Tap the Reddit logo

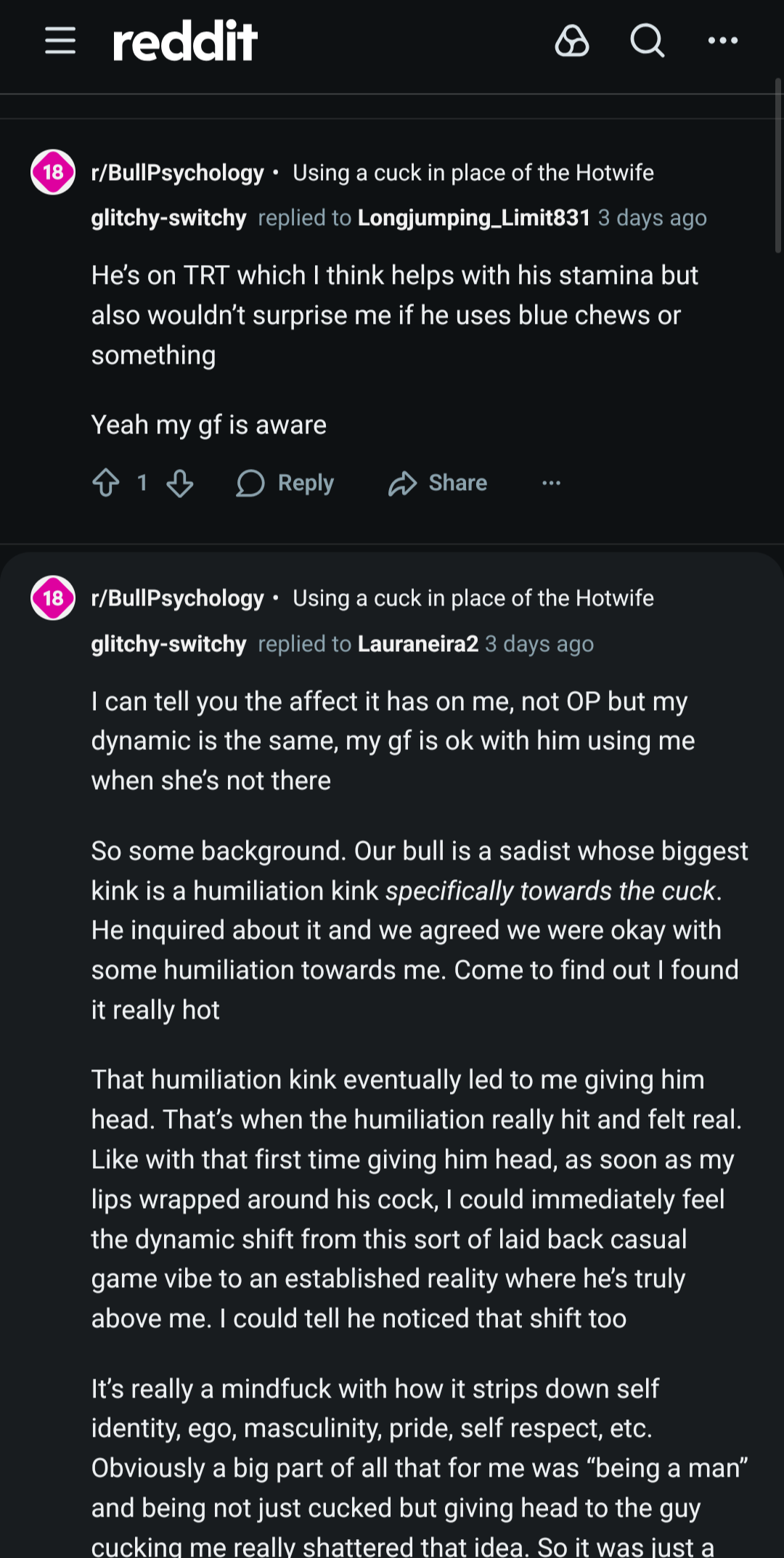185,41
